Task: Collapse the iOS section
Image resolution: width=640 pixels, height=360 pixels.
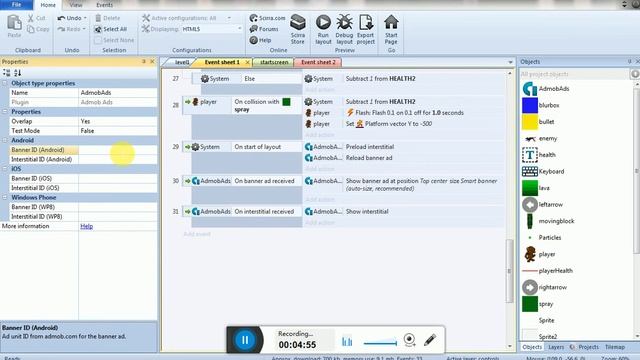Action: [5, 169]
